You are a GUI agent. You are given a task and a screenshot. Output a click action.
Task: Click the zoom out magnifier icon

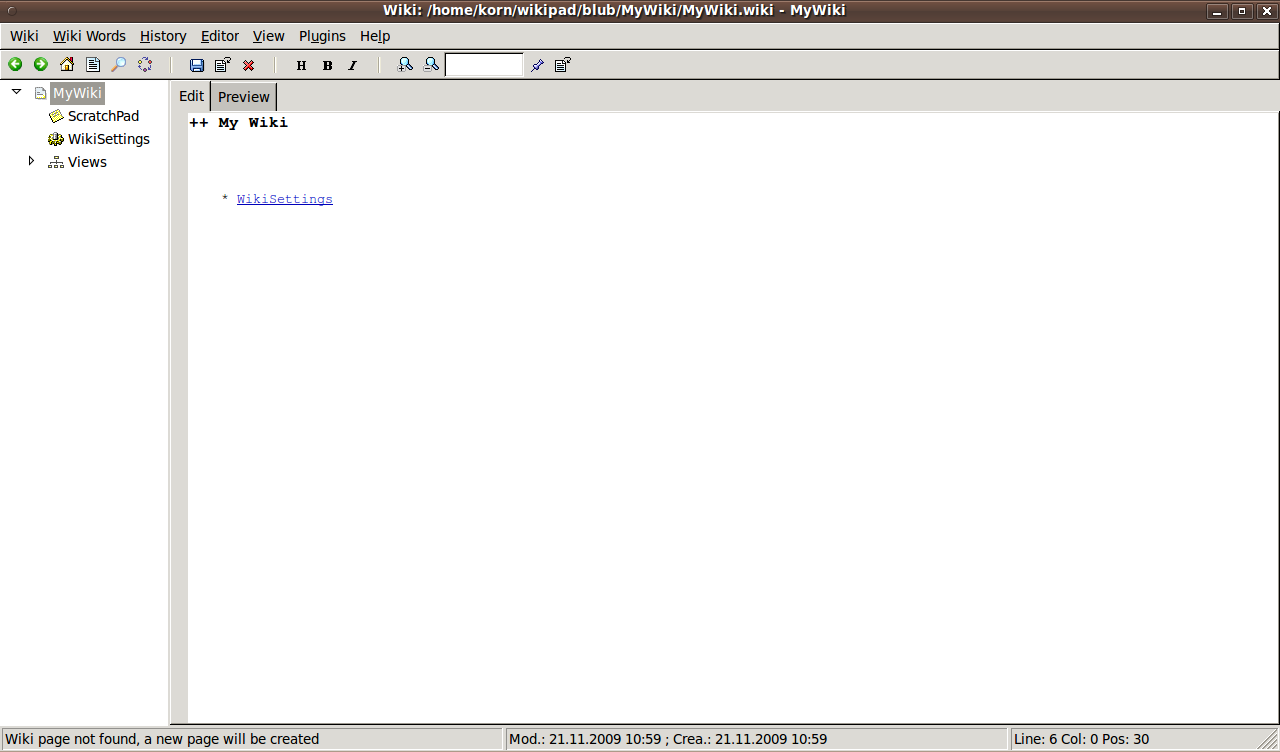[x=431, y=65]
